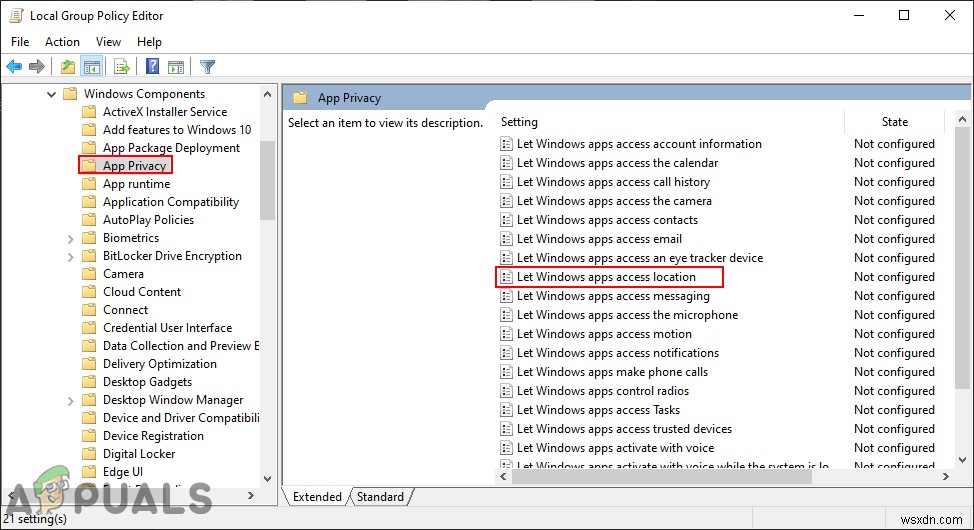Click settings list horizontal scroll right arrow
Screen dimensions: 974x530
(945, 477)
